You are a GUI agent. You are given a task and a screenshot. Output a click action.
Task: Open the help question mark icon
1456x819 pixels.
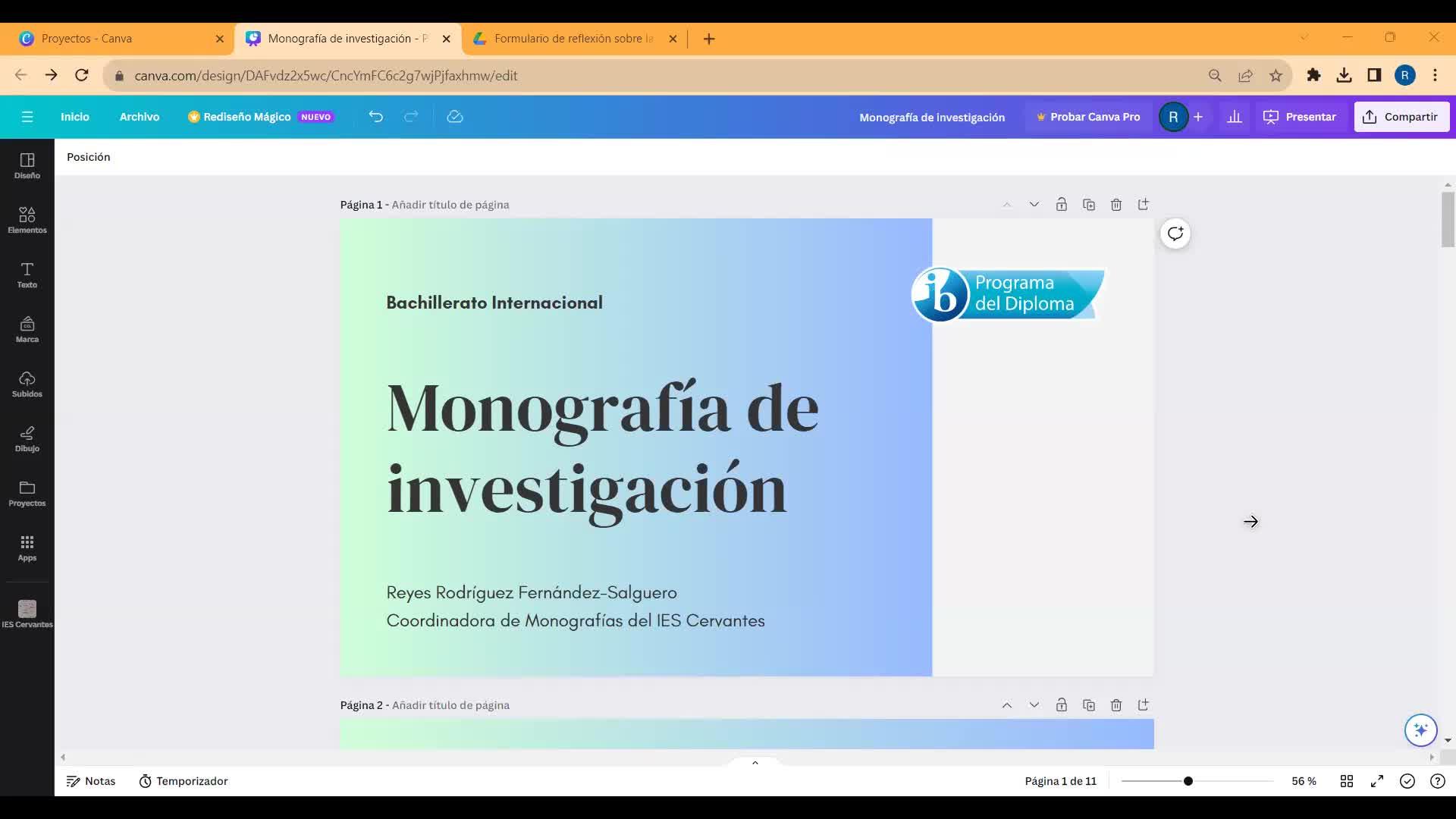(1438, 781)
